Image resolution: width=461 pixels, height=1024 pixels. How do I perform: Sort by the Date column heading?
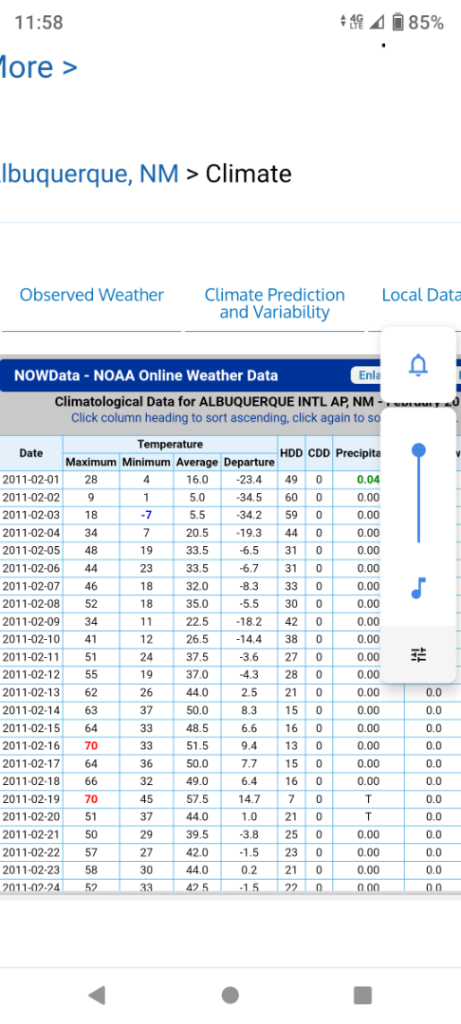[31, 453]
